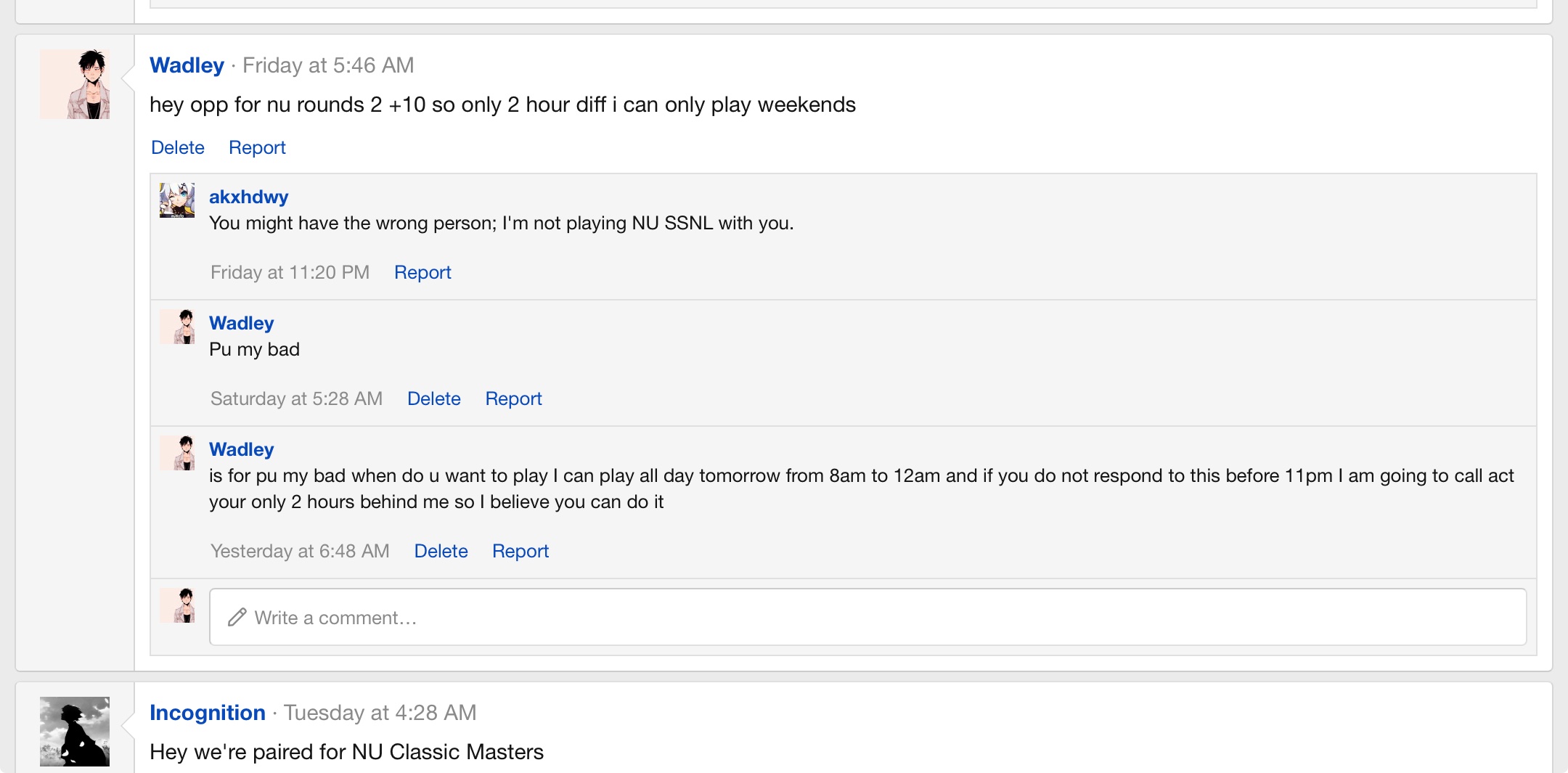Delete the "hey opp for nu" post
Screen dimensions: 1568x773
click(178, 147)
